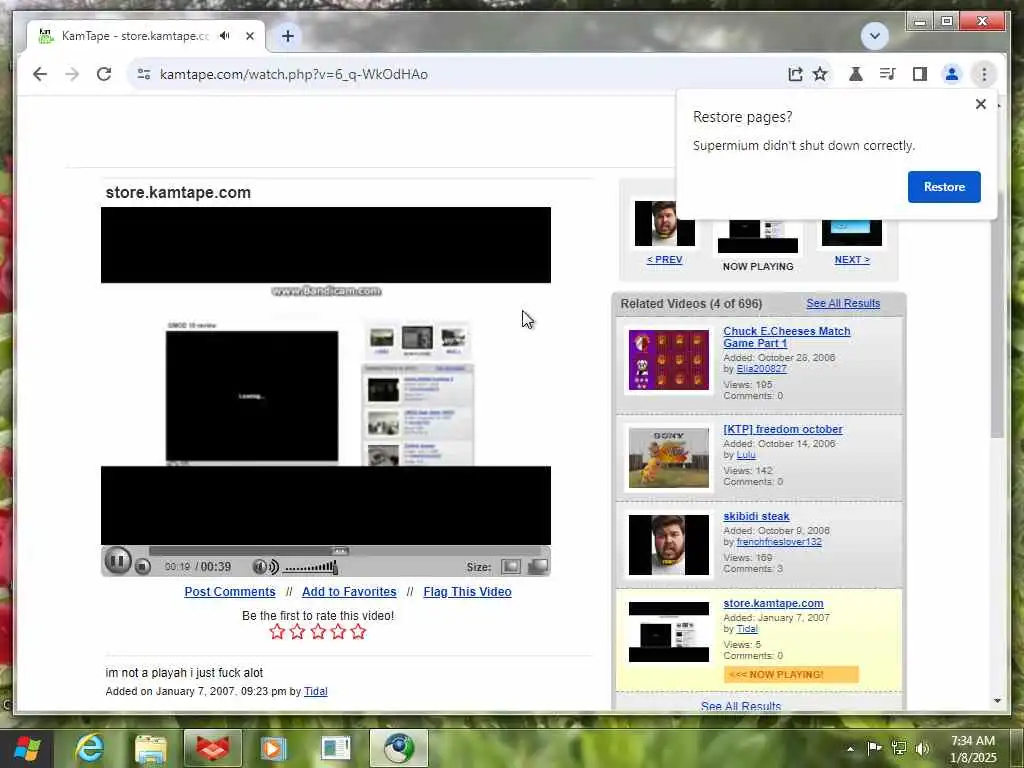Image resolution: width=1024 pixels, height=768 pixels.
Task: Rate the video one star
Action: coord(277,632)
